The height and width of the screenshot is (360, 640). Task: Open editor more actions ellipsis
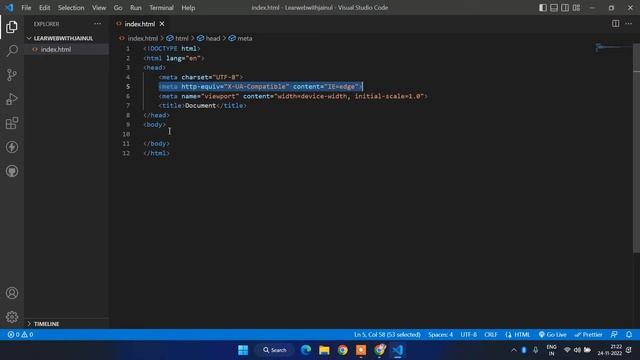629,24
